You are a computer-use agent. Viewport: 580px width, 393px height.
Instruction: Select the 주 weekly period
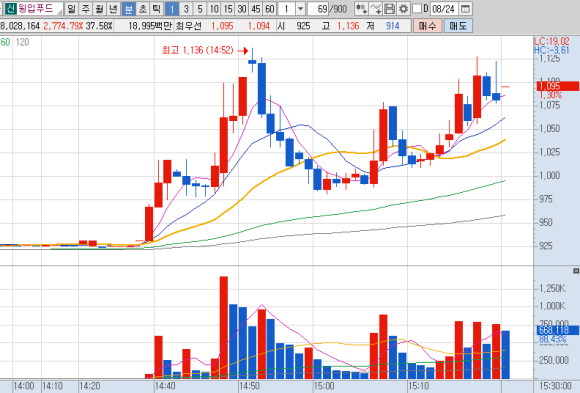tap(85, 9)
